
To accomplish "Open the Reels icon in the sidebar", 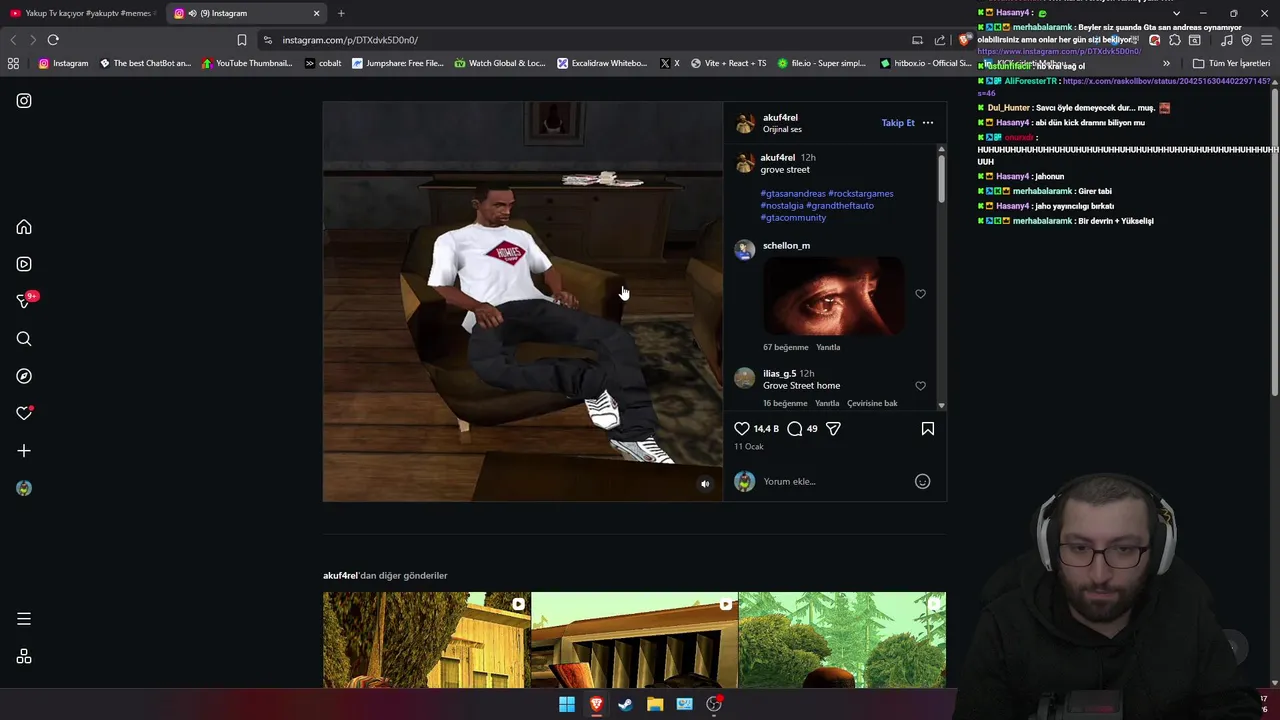I will 24,264.
